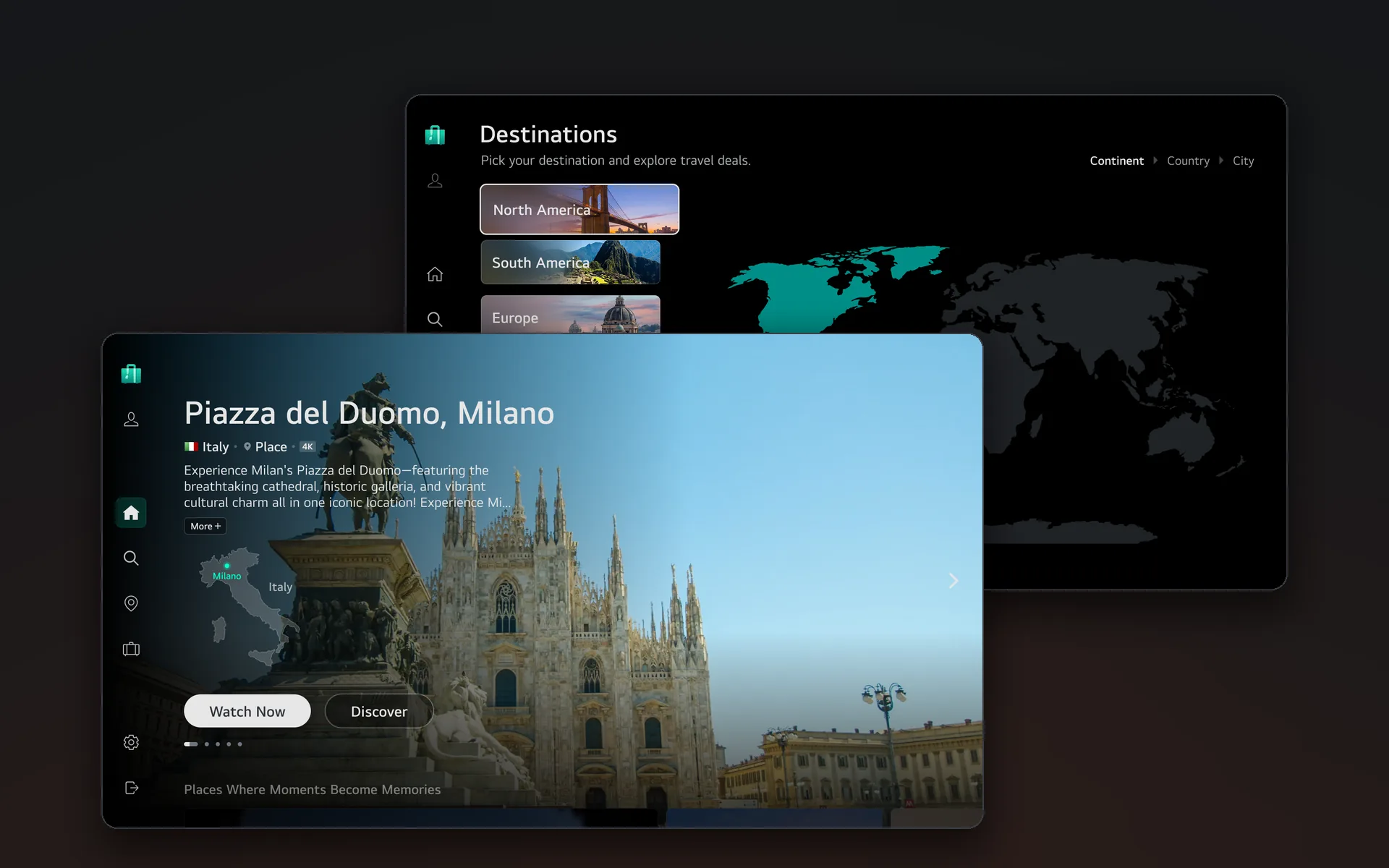
Task: Click the logout icon in the front window sidebar
Action: (131, 788)
